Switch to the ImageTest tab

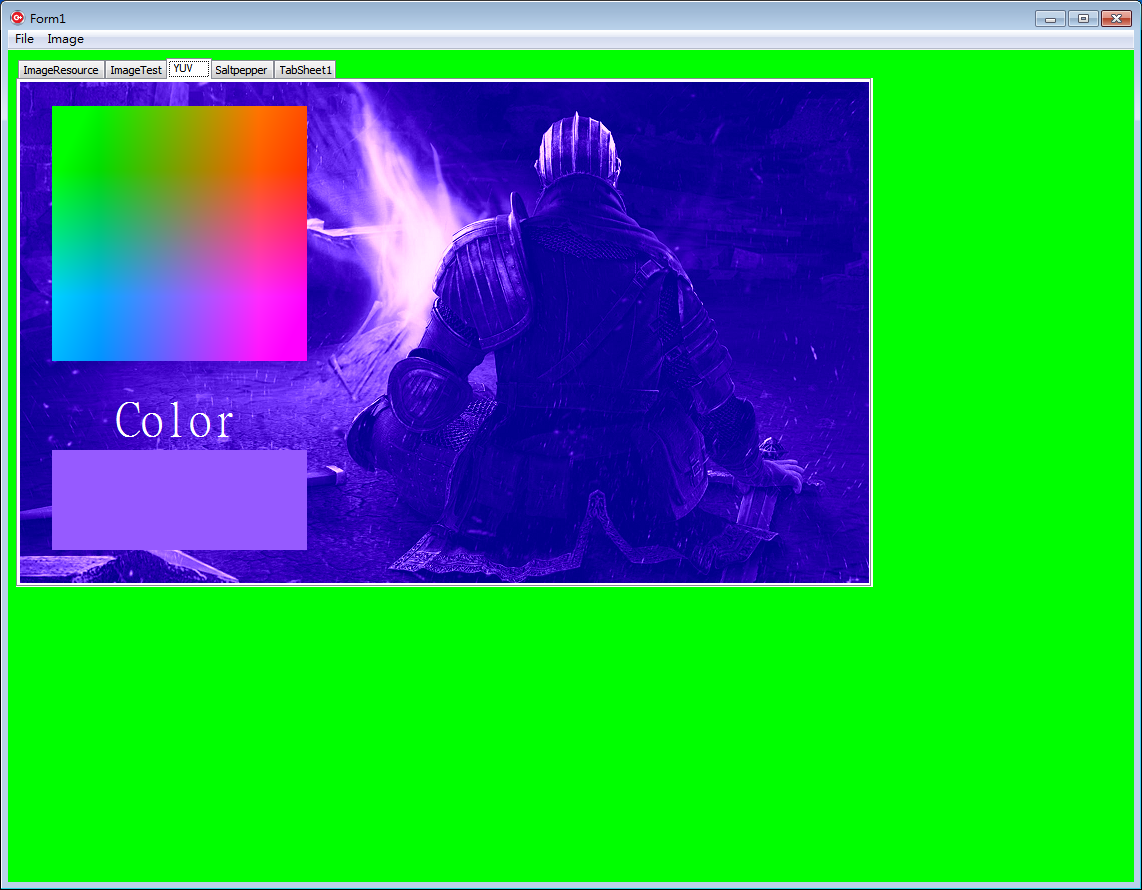136,70
